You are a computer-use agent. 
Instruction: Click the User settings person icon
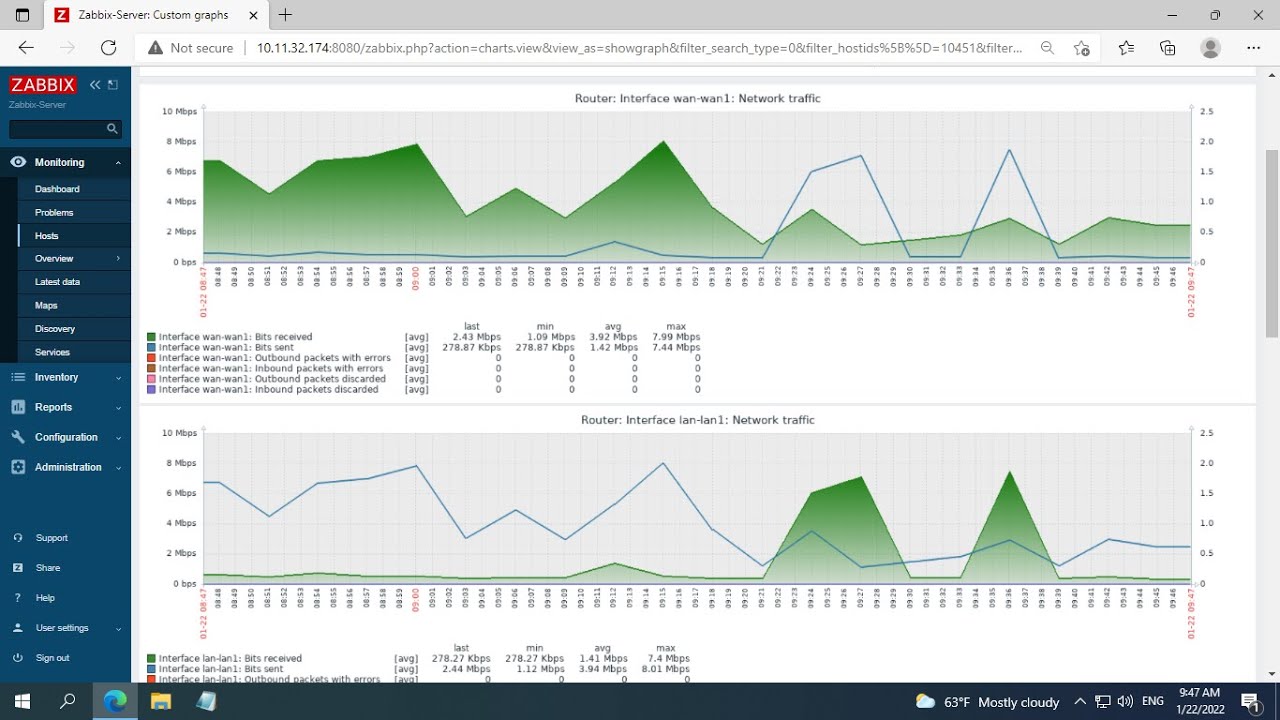tap(18, 628)
